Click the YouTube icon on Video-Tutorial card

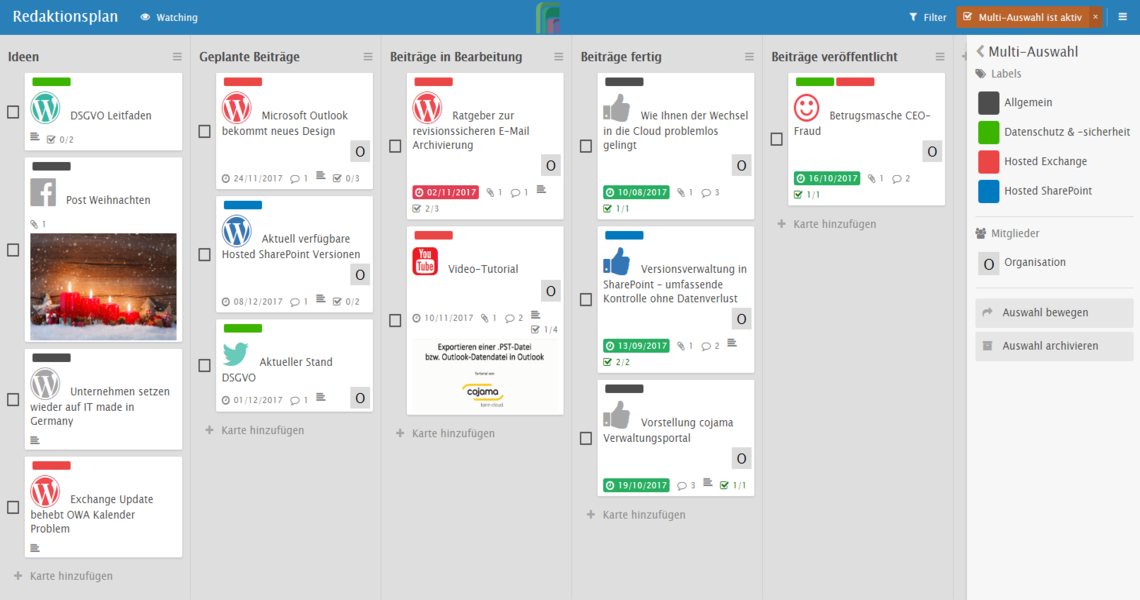425,261
